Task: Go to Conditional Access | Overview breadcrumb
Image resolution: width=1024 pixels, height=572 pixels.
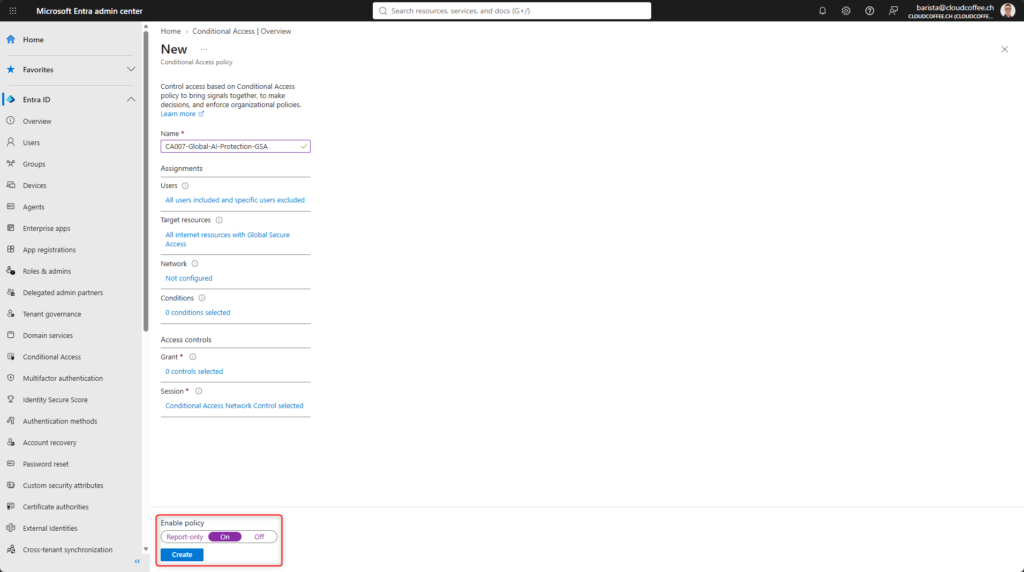Action: [242, 31]
